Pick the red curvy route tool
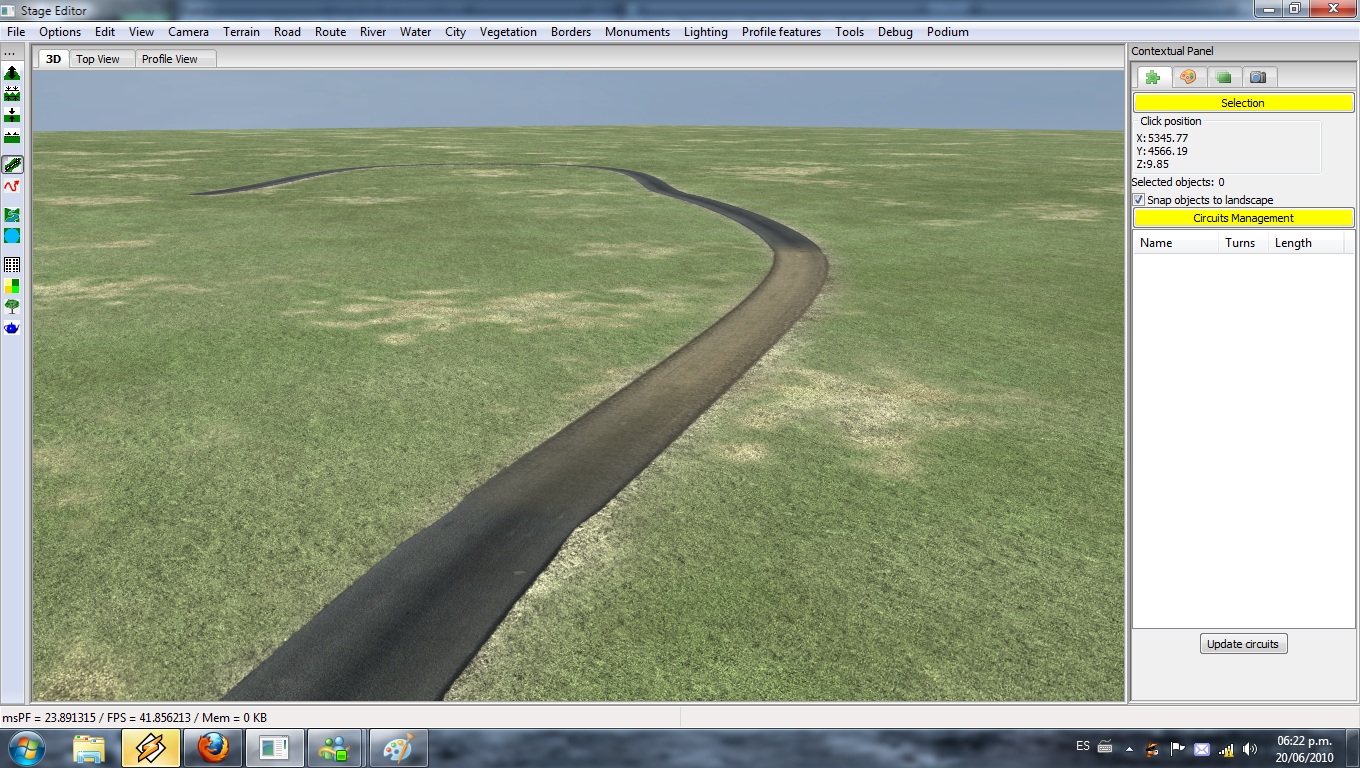The height and width of the screenshot is (768, 1360). tap(12, 187)
